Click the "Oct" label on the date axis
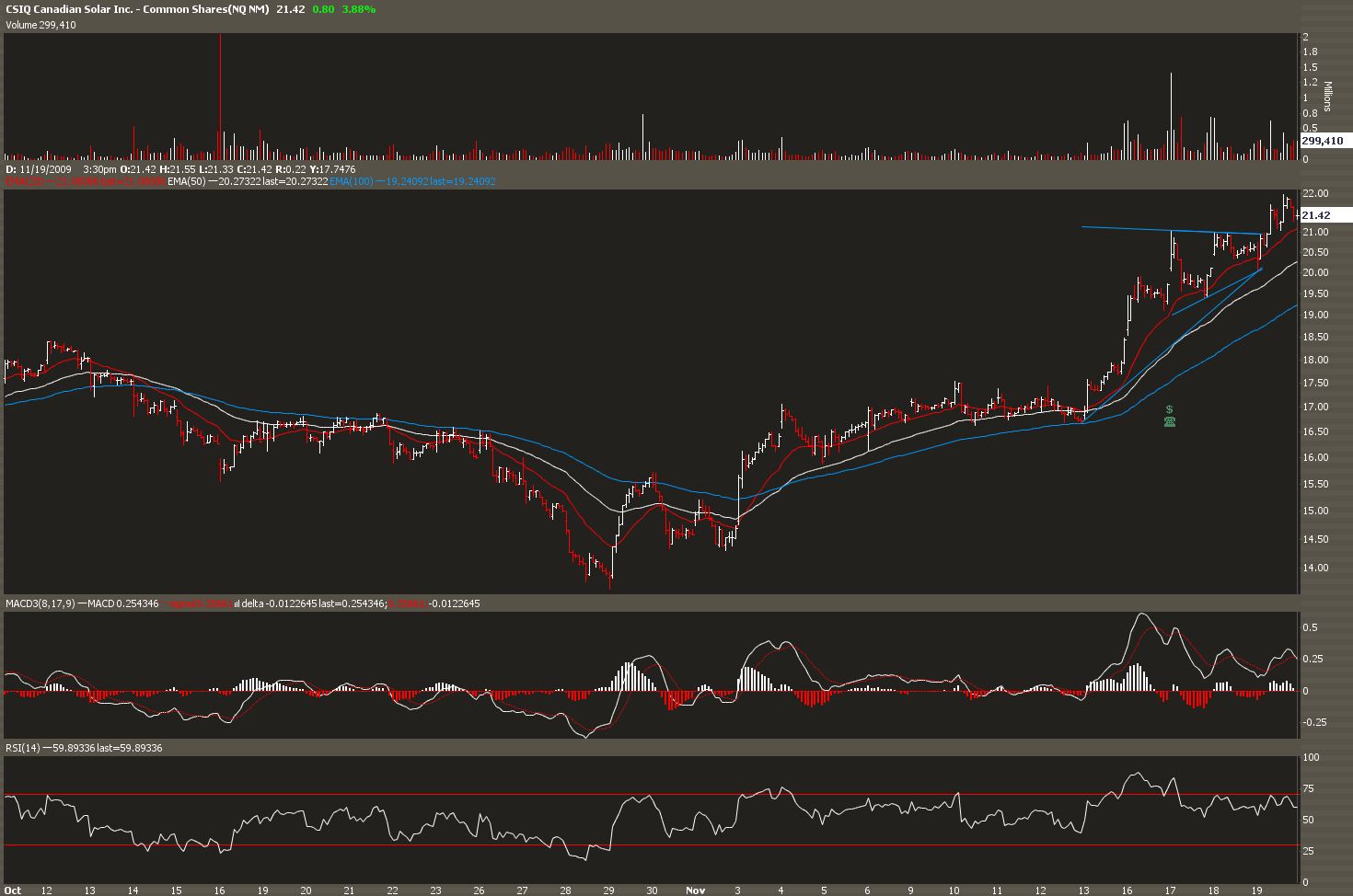 13,890
